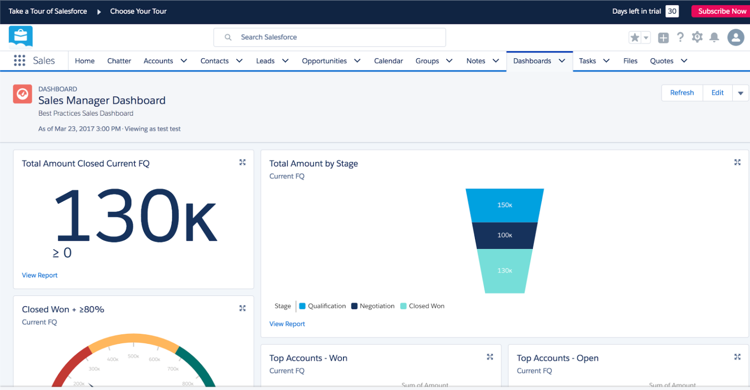Open the Help question mark icon
The width and height of the screenshot is (750, 390).
point(680,37)
